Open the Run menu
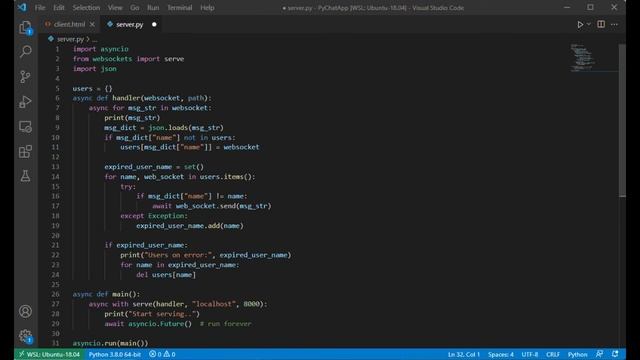 coord(153,8)
